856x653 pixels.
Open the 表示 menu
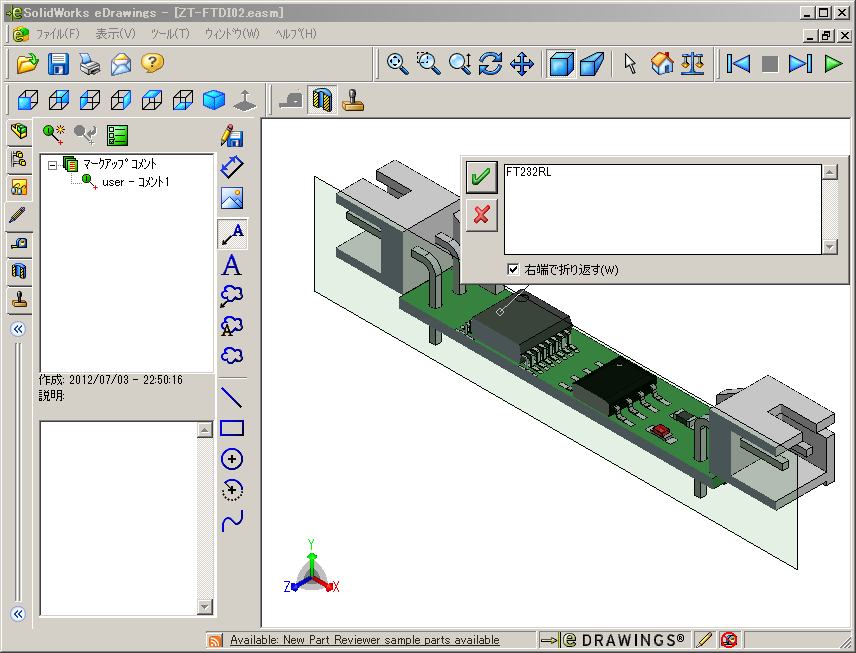(114, 33)
